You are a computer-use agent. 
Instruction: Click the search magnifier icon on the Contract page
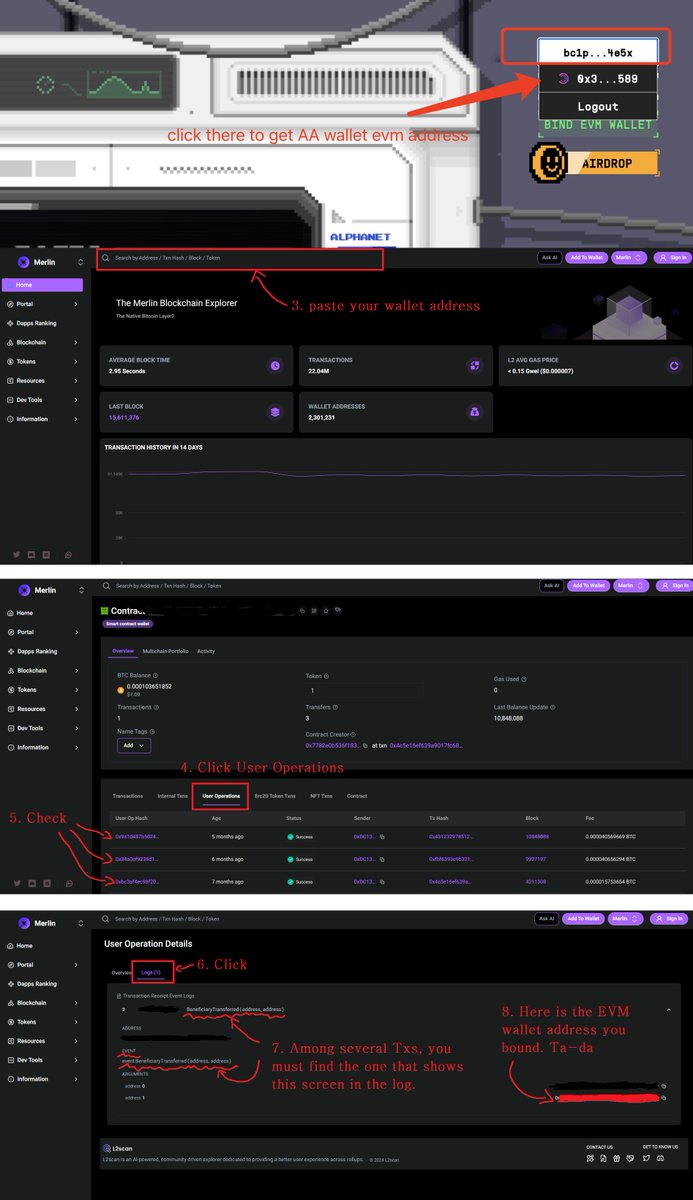pyautogui.click(x=107, y=585)
